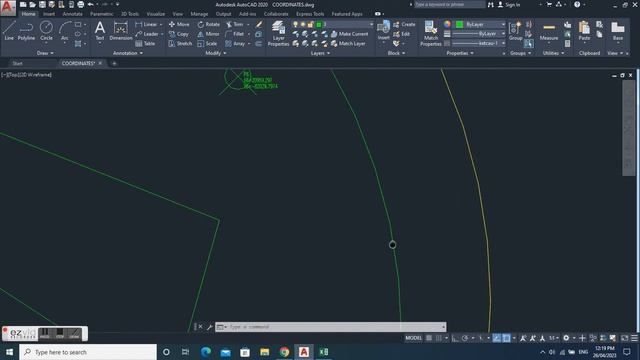Select the Line tool
The width and height of the screenshot is (640, 360).
9,31
